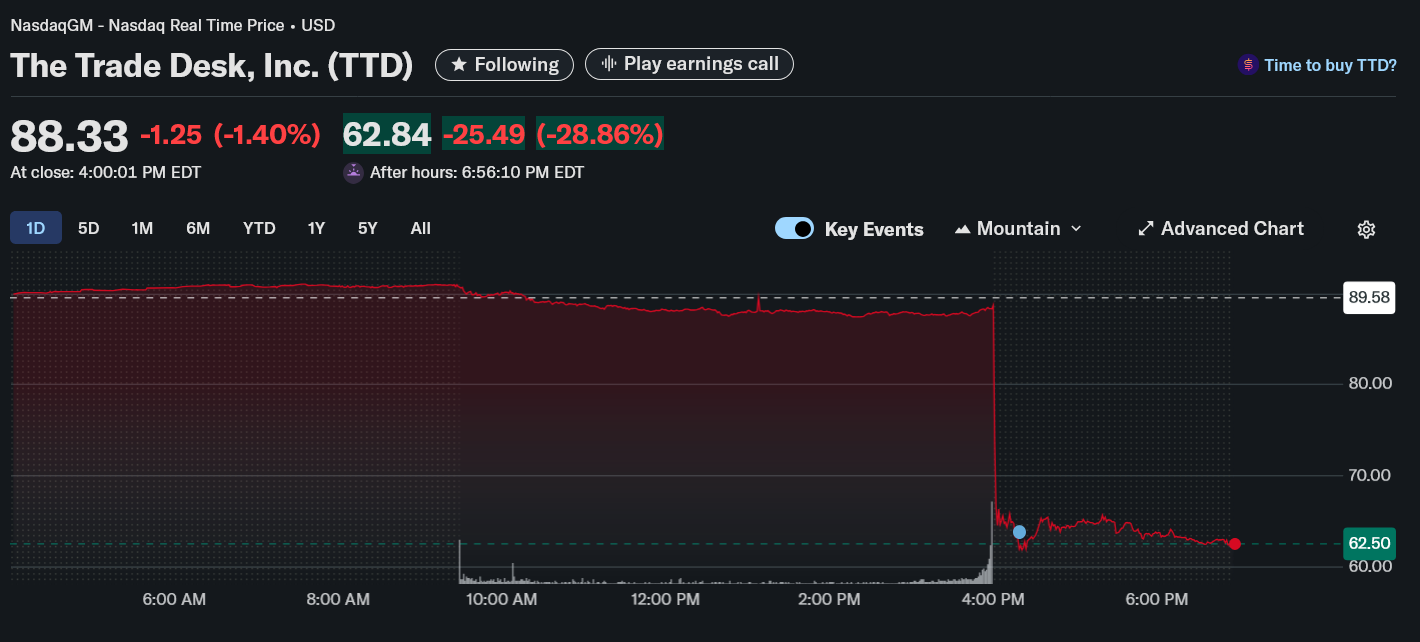Click the 6:00 PM axis label
Viewport: 1420px width, 642px height.
click(1156, 599)
